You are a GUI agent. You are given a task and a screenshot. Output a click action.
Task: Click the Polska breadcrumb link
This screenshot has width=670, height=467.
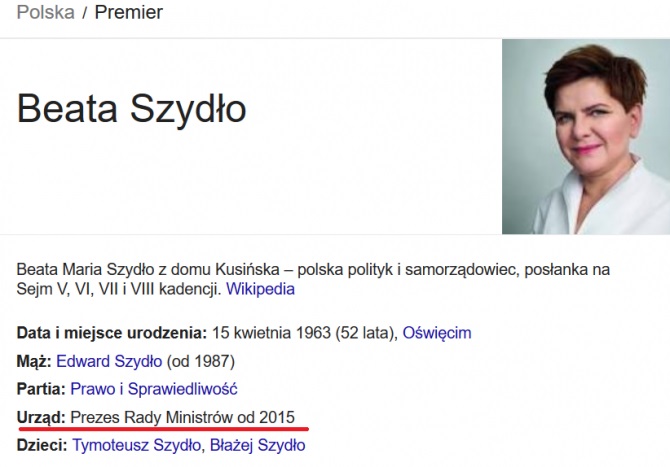[x=45, y=13]
